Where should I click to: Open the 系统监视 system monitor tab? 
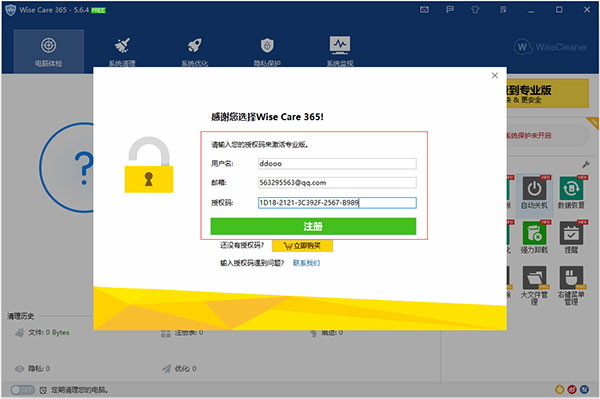point(340,52)
